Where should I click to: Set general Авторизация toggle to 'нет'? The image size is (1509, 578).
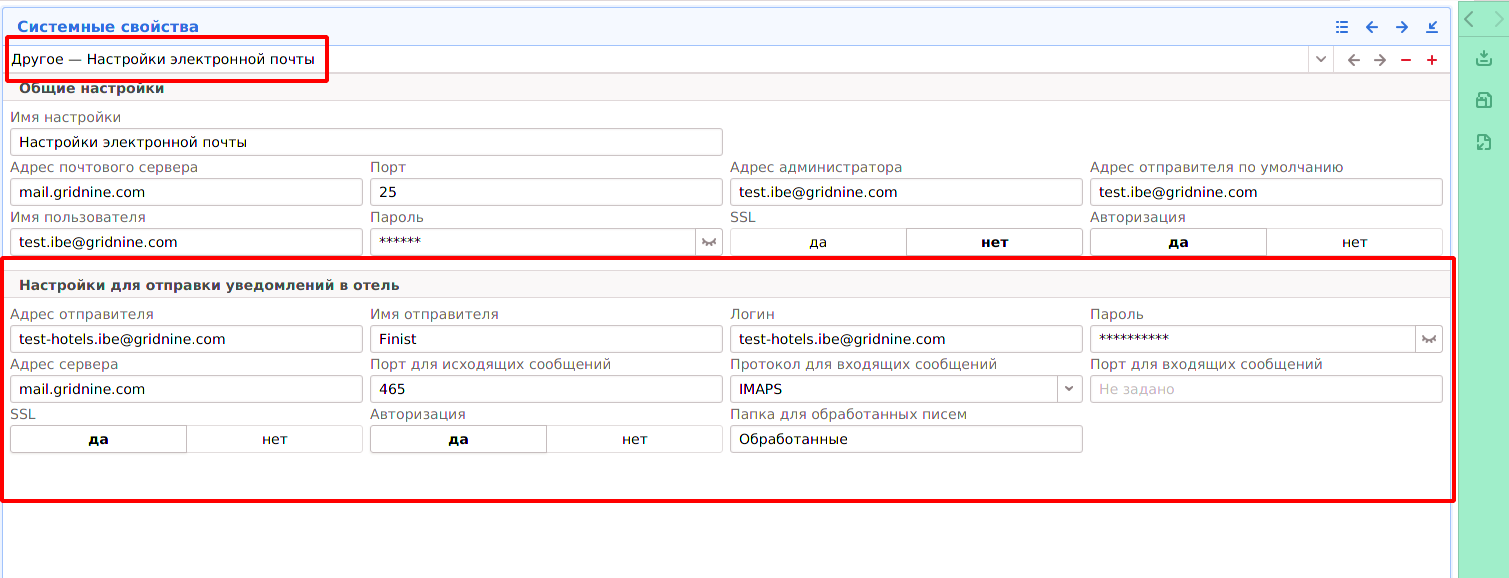pos(1354,242)
